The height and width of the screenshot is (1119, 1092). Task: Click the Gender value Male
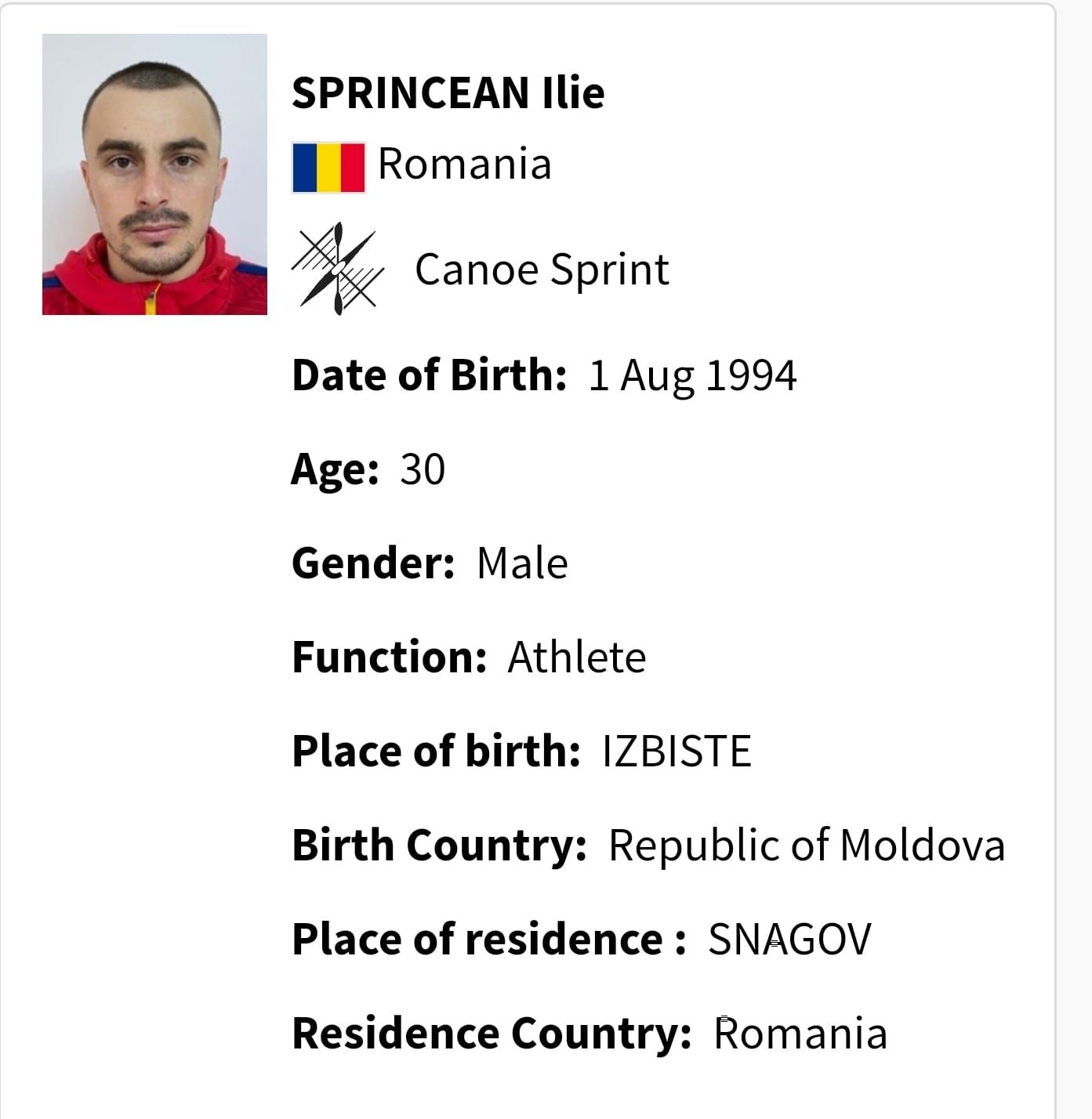[522, 563]
